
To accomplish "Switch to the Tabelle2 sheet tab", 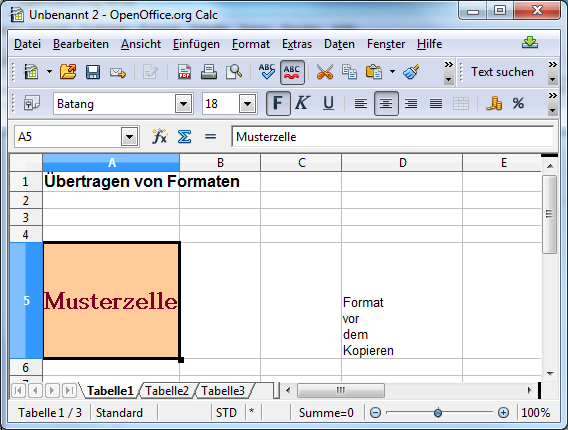I will click(x=167, y=391).
